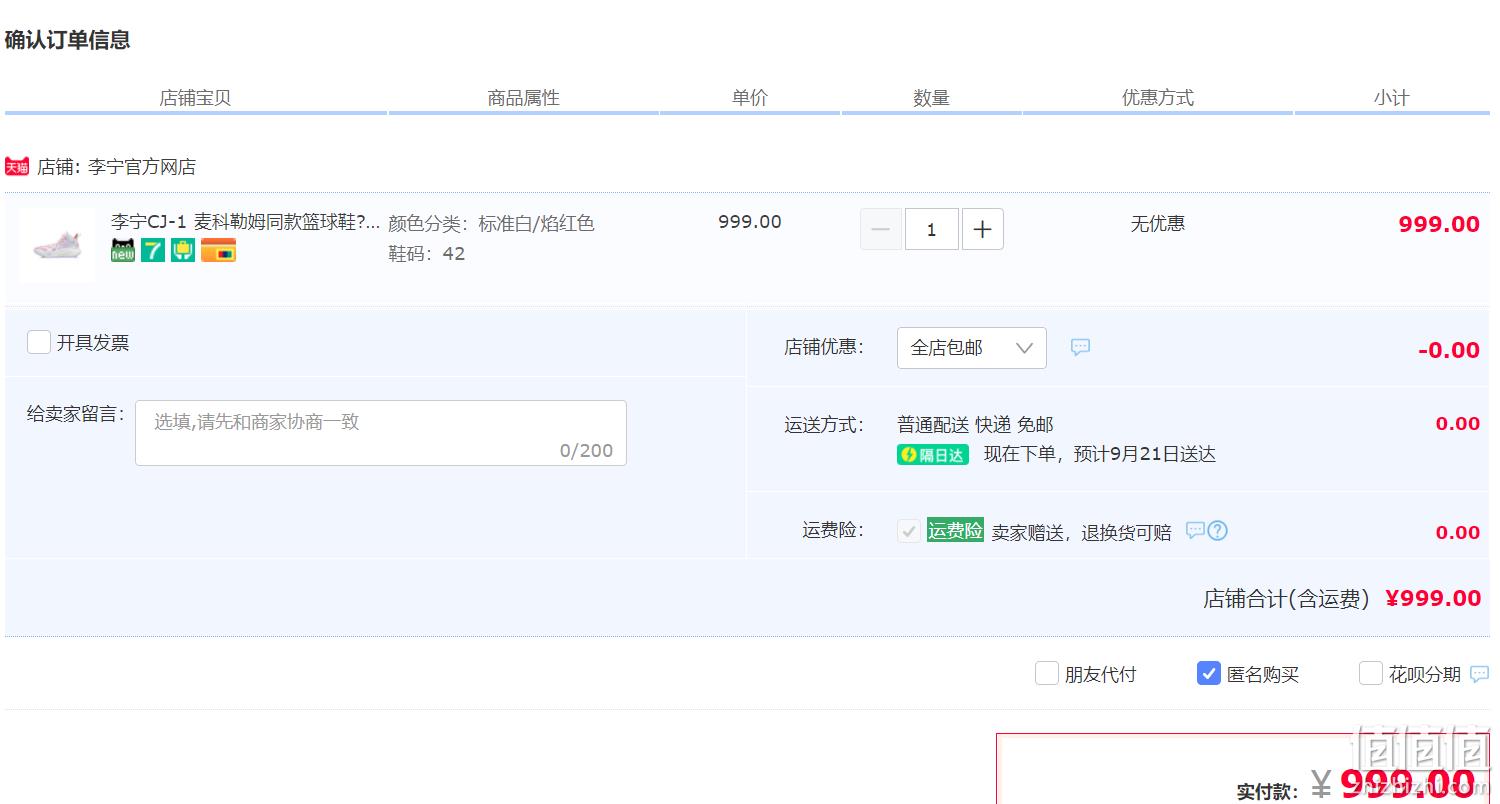Click the 商品属性 column header
1500x804 pixels.
coord(524,98)
